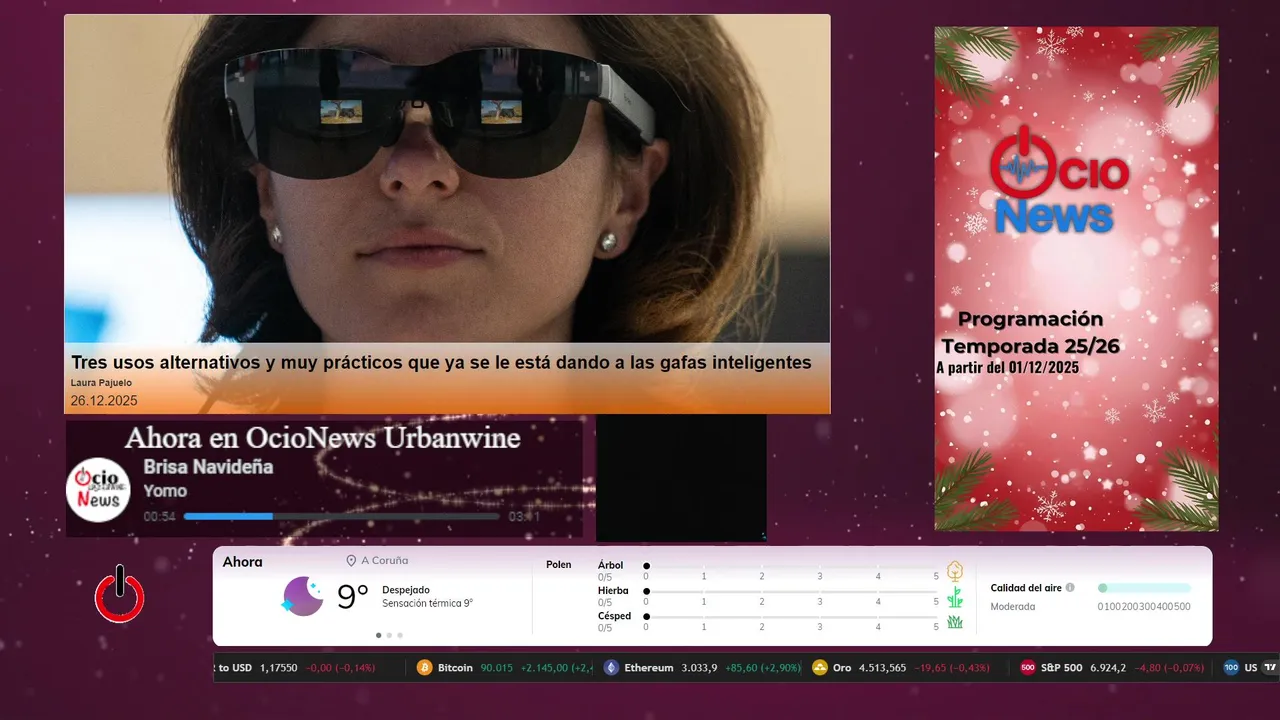Click the OcioNews logo in the red banner
Screen dimensions: 1280x720
pyautogui.click(x=1059, y=181)
